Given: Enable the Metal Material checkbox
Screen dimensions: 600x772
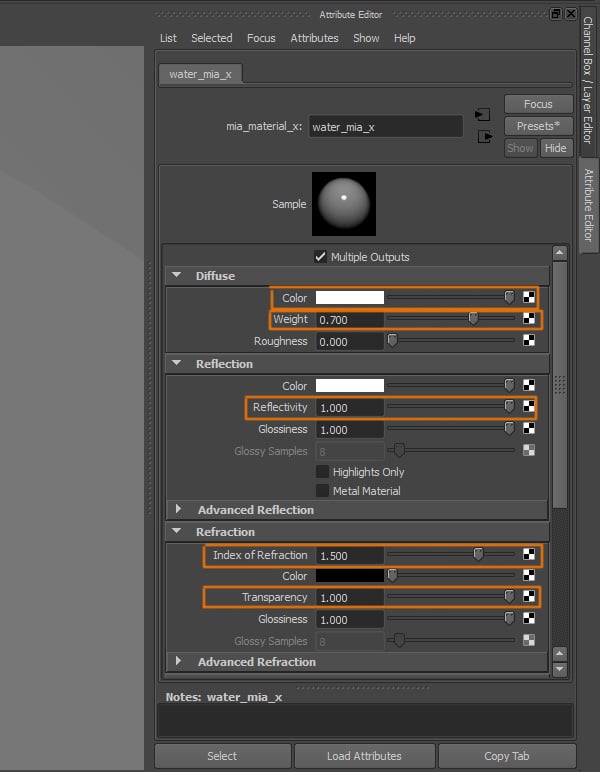Looking at the screenshot, I should 322,491.
